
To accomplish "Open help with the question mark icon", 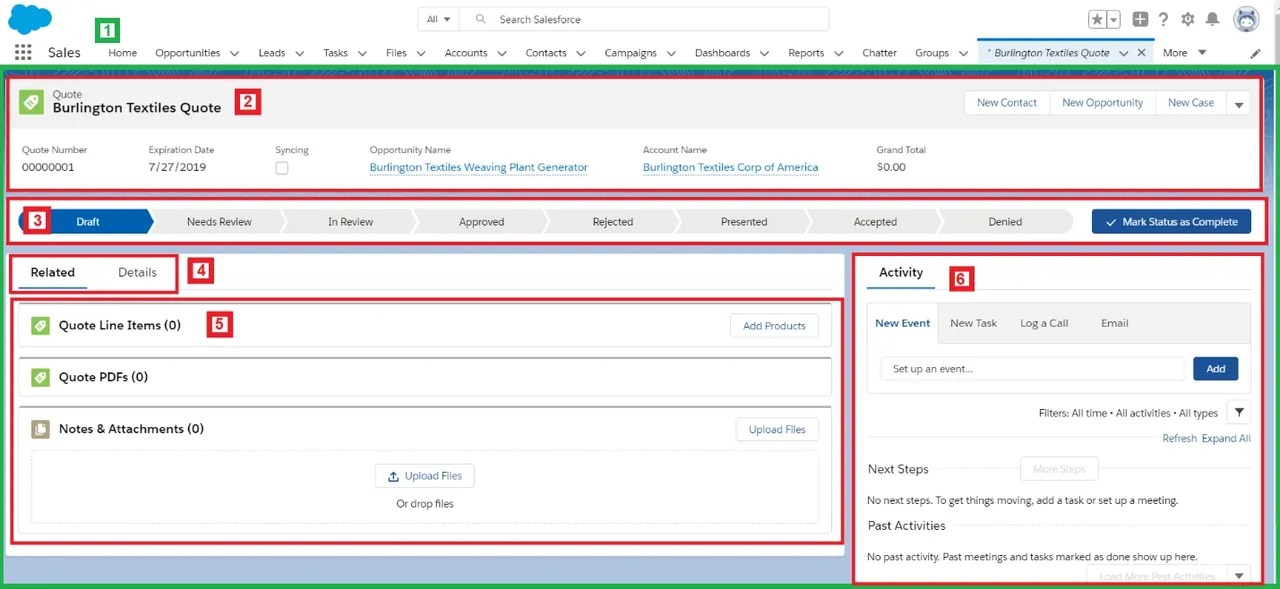I will 1161,18.
